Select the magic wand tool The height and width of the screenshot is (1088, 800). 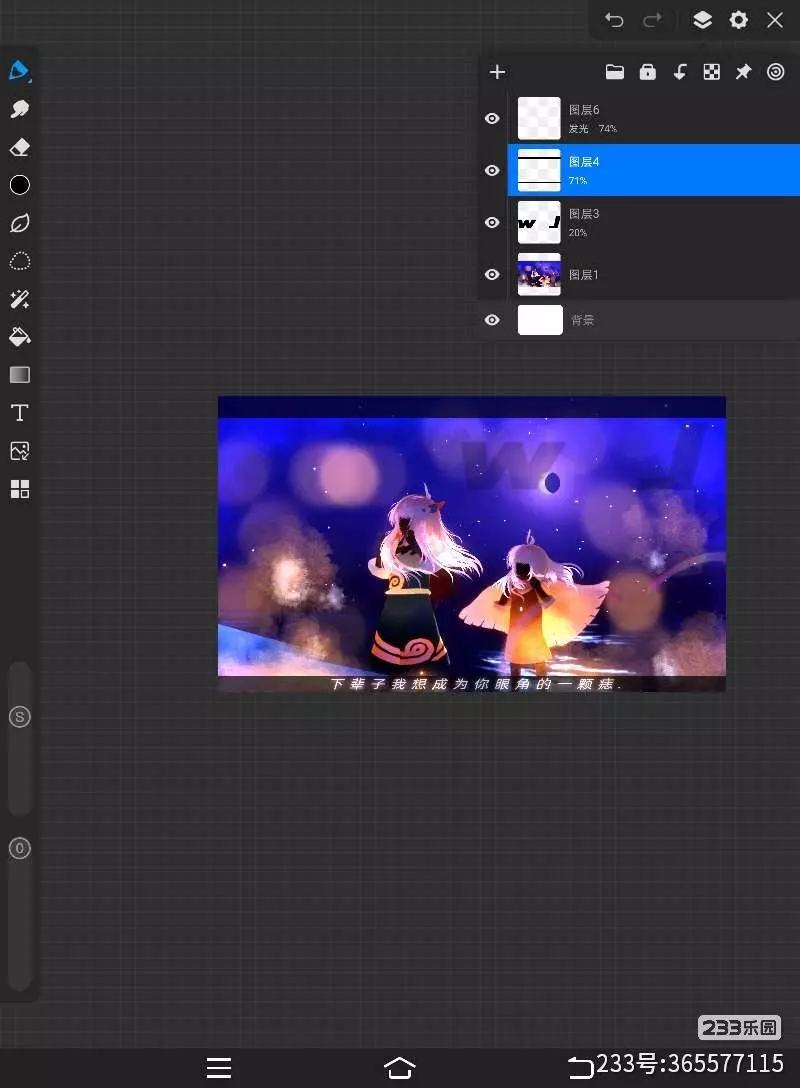pyautogui.click(x=19, y=299)
